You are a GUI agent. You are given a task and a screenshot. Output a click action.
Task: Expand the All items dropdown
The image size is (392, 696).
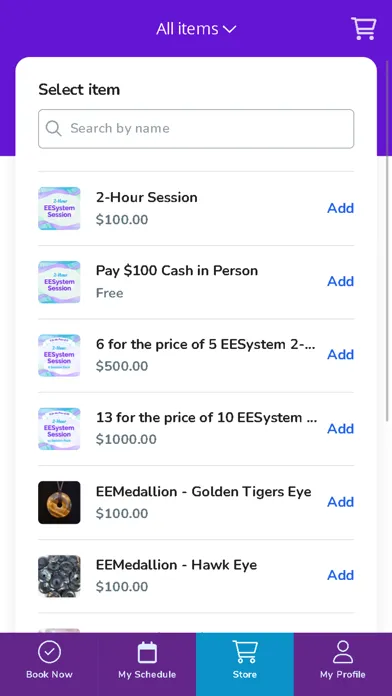coord(196,29)
